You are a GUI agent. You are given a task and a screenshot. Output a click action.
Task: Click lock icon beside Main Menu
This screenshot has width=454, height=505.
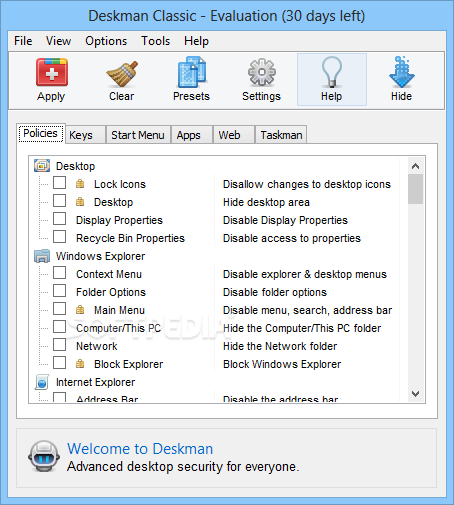click(80, 310)
